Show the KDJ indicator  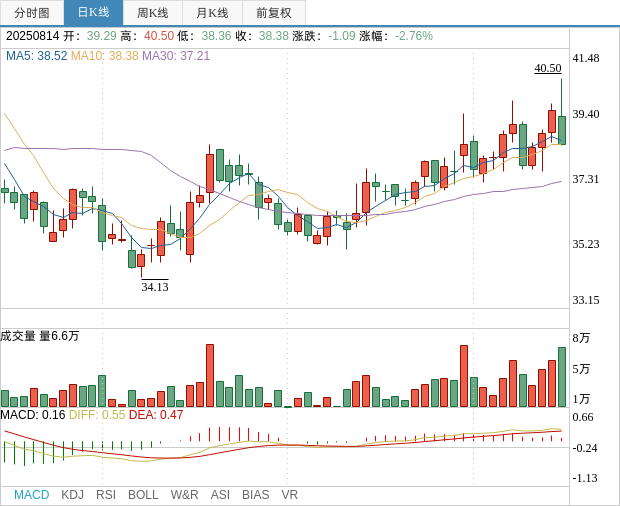pyautogui.click(x=72, y=495)
